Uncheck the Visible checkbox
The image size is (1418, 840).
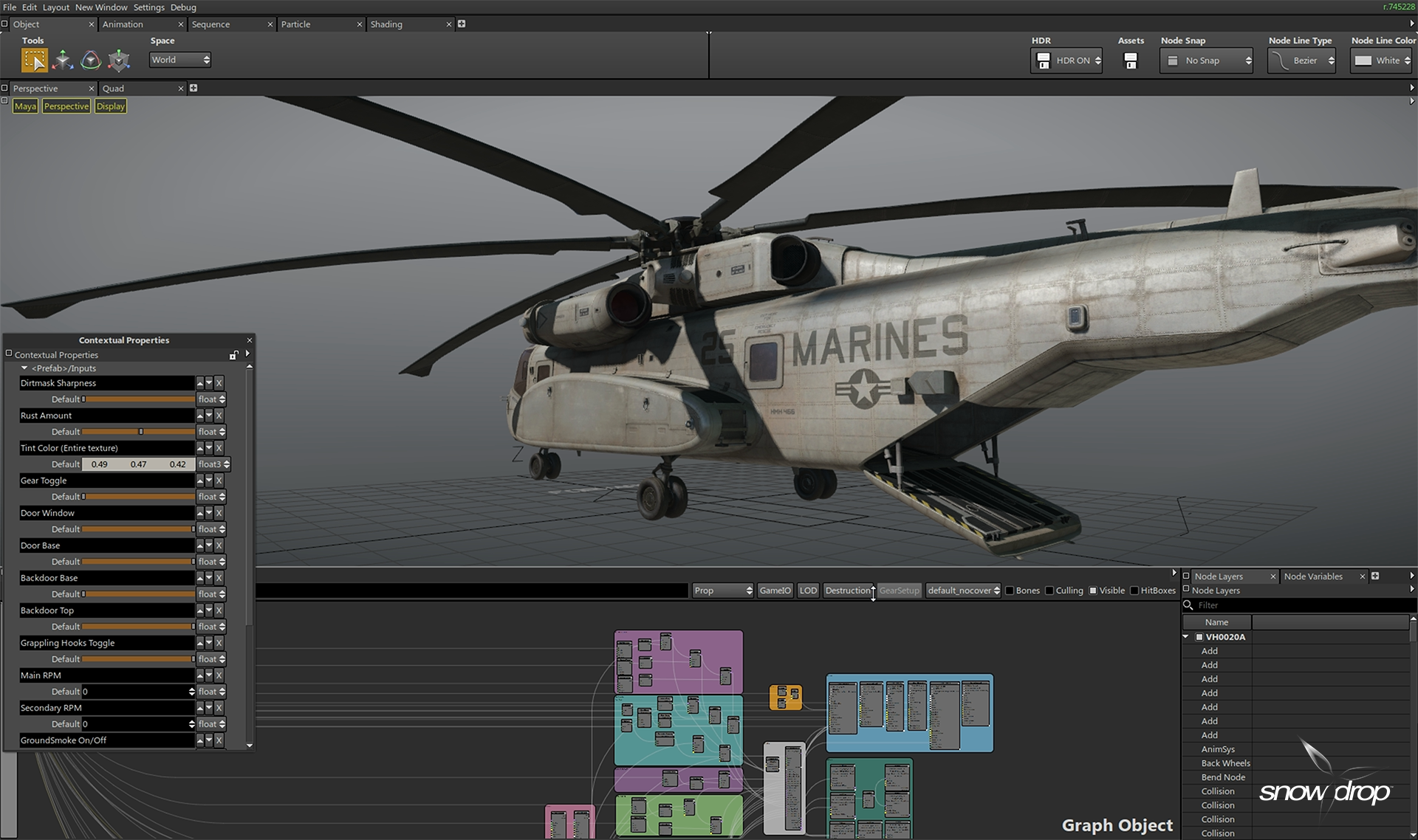(x=1093, y=591)
